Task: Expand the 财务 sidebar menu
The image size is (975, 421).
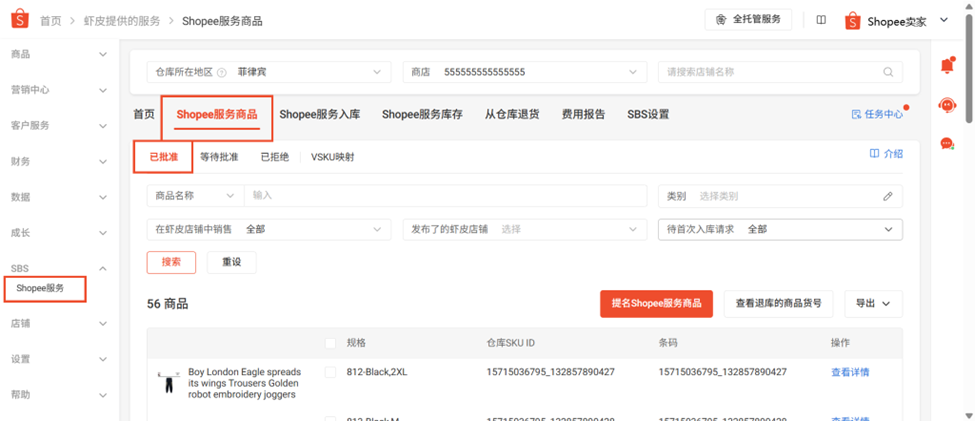Action: (x=59, y=162)
